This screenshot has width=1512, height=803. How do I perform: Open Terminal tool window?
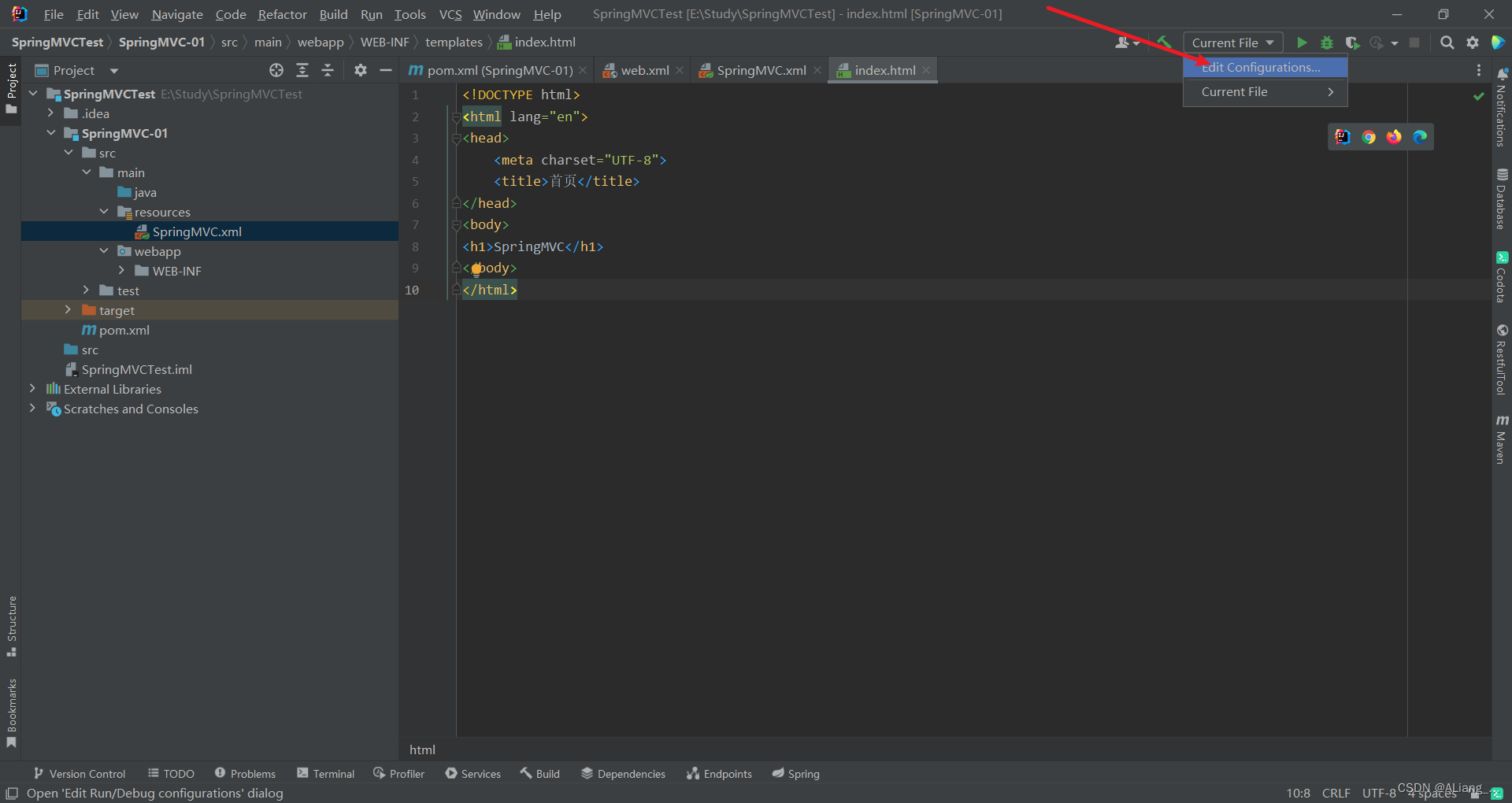tap(325, 774)
